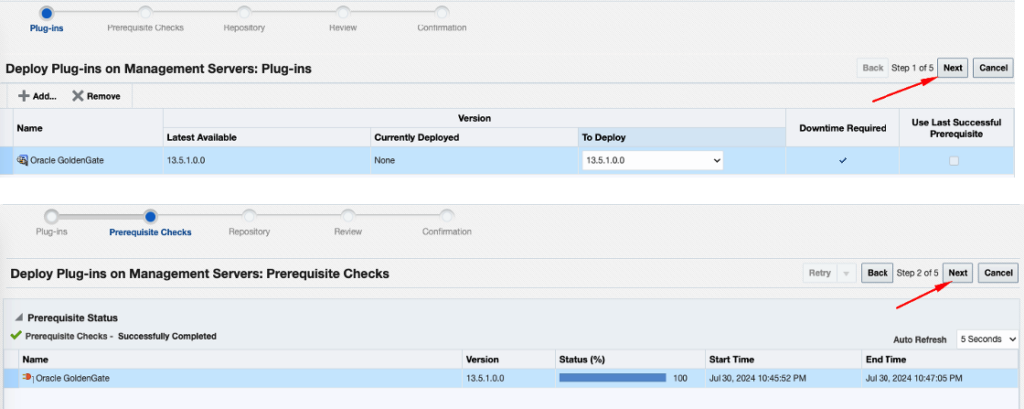Click Next button on Step 1 of 5
This screenshot has height=409, width=1024.
click(x=953, y=68)
